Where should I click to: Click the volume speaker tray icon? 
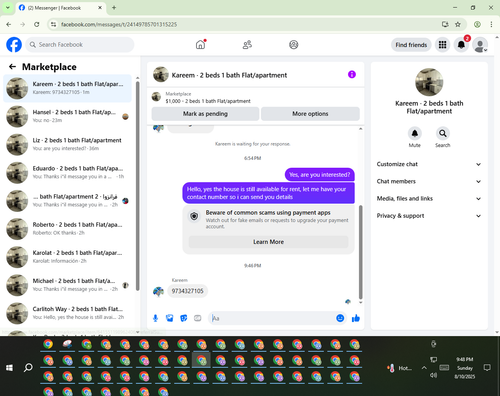(433, 375)
